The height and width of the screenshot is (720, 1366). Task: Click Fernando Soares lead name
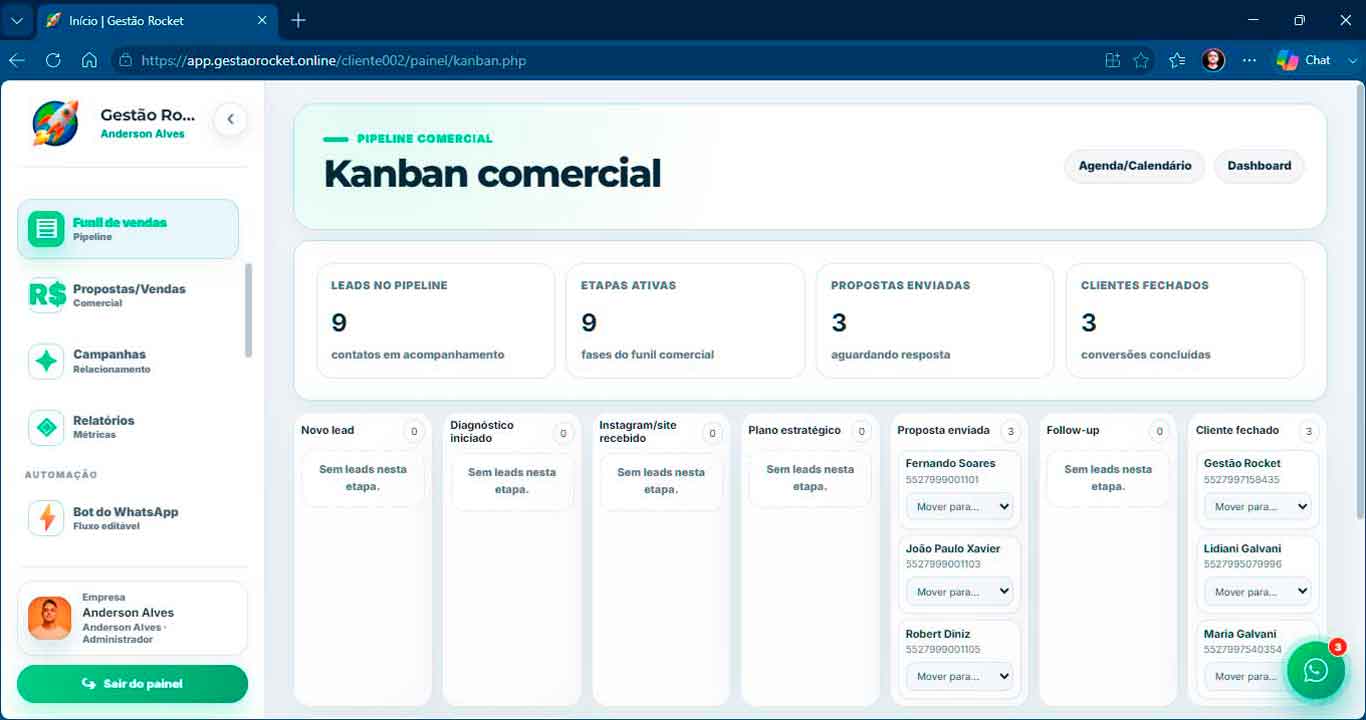950,463
